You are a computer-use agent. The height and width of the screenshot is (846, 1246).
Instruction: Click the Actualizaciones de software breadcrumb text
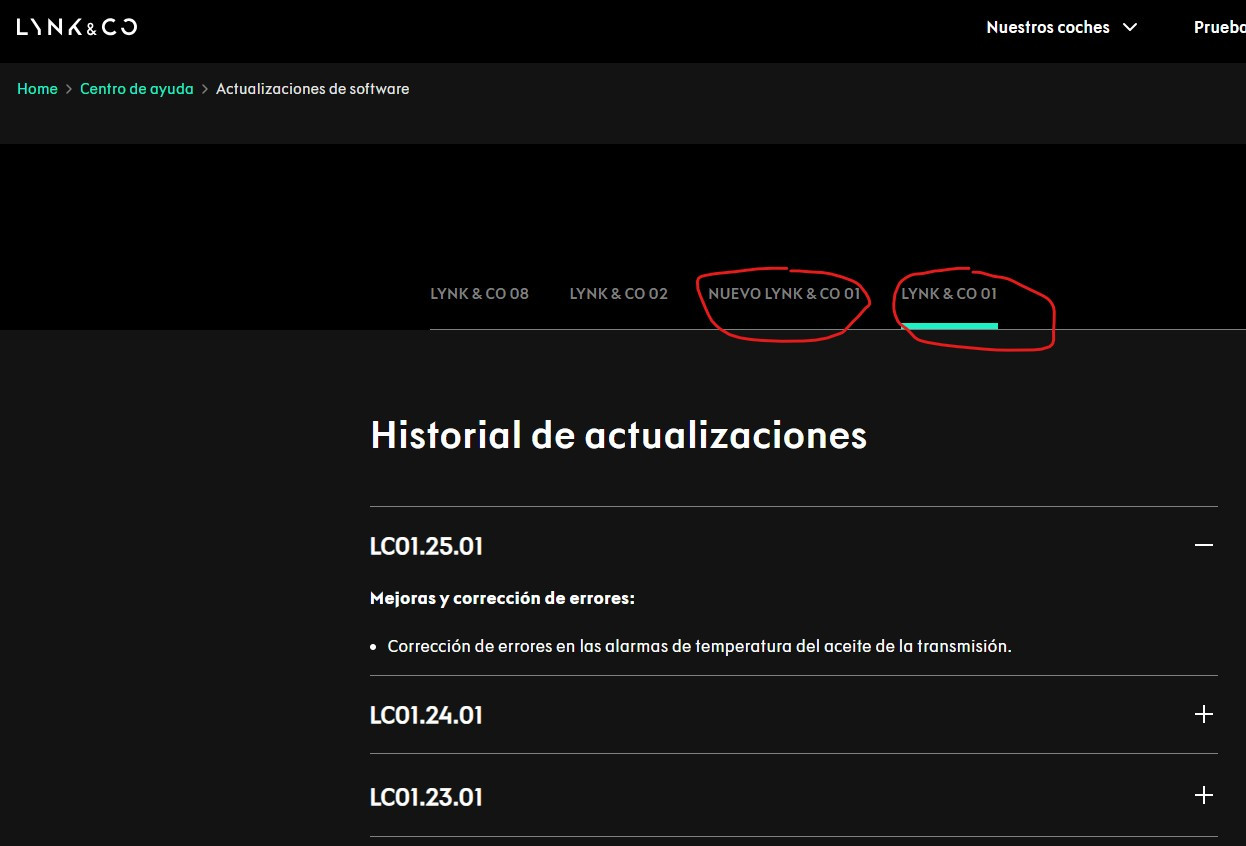[x=312, y=89]
